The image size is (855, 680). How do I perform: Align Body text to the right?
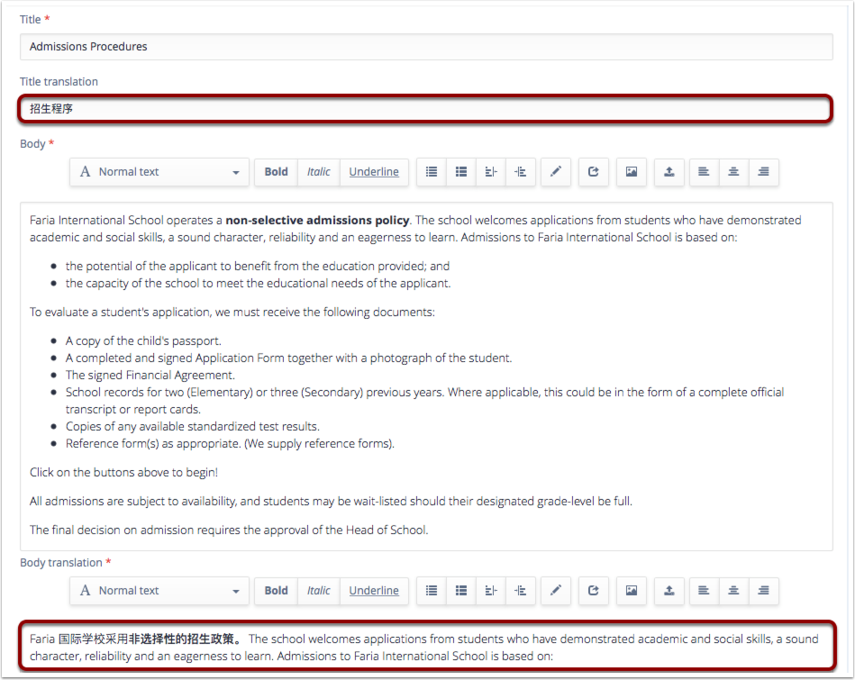(763, 172)
